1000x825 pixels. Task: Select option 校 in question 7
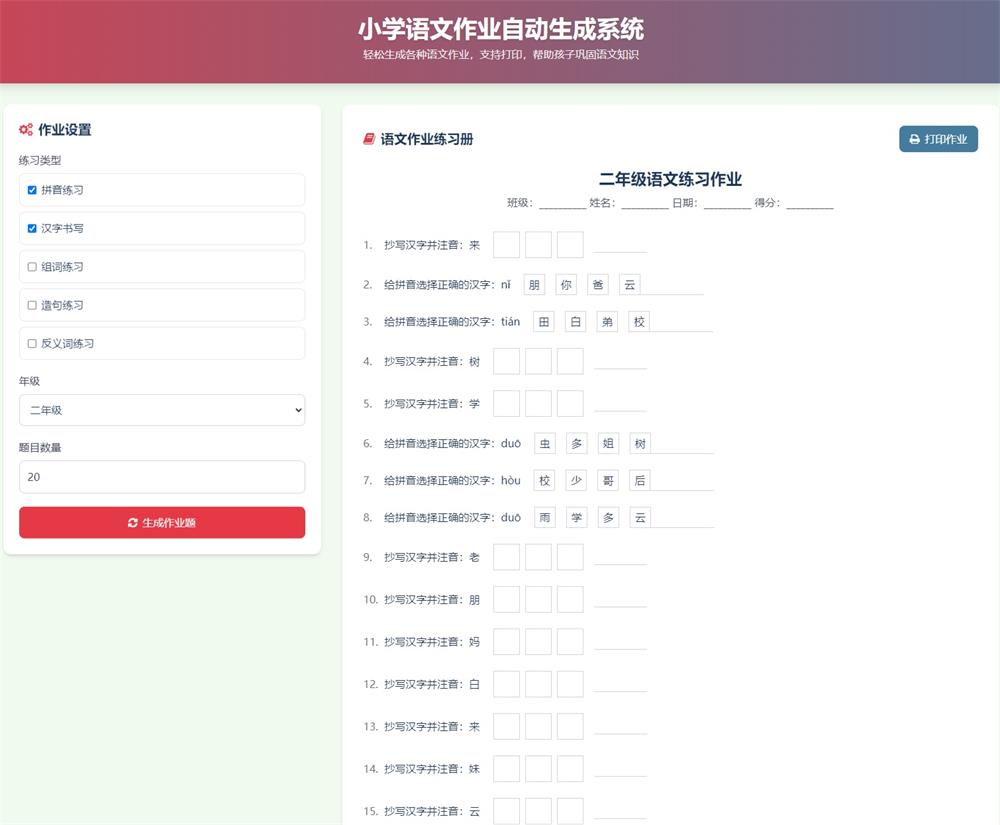[x=545, y=480]
